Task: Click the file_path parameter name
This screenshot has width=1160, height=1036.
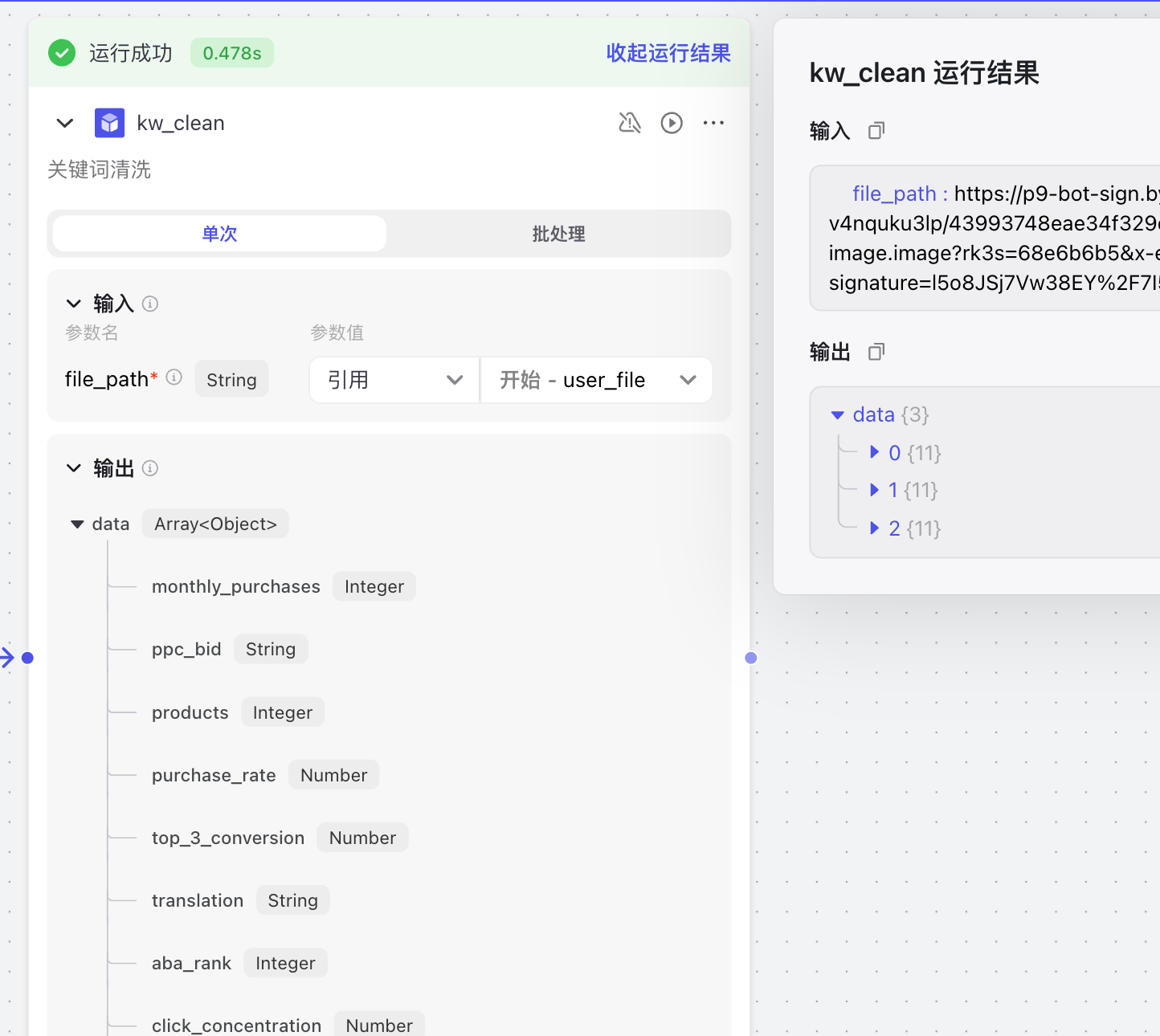Action: (x=106, y=379)
